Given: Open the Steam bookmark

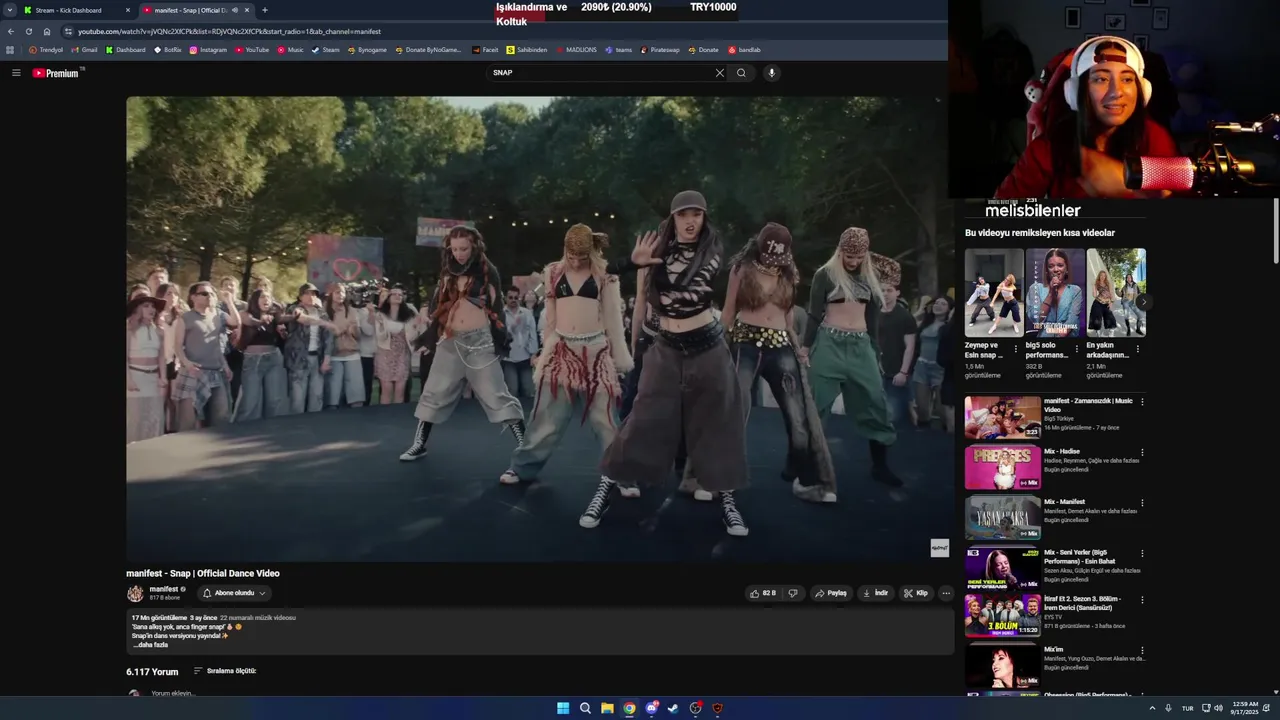Looking at the screenshot, I should [326, 50].
